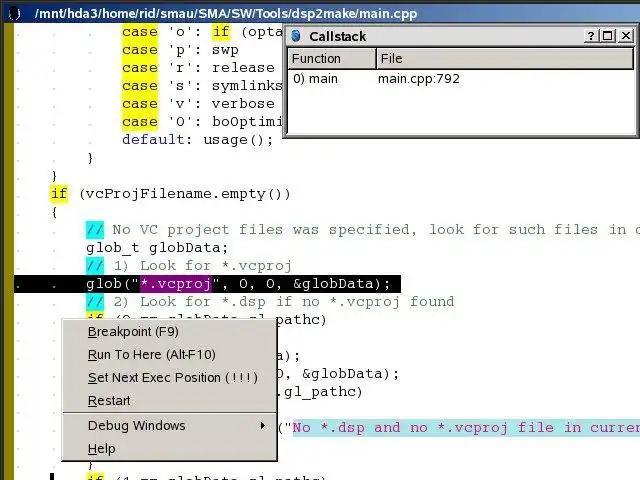The width and height of the screenshot is (640, 480).
Task: Click the highlighted glob("*.vcproj") line
Action: tap(207, 284)
